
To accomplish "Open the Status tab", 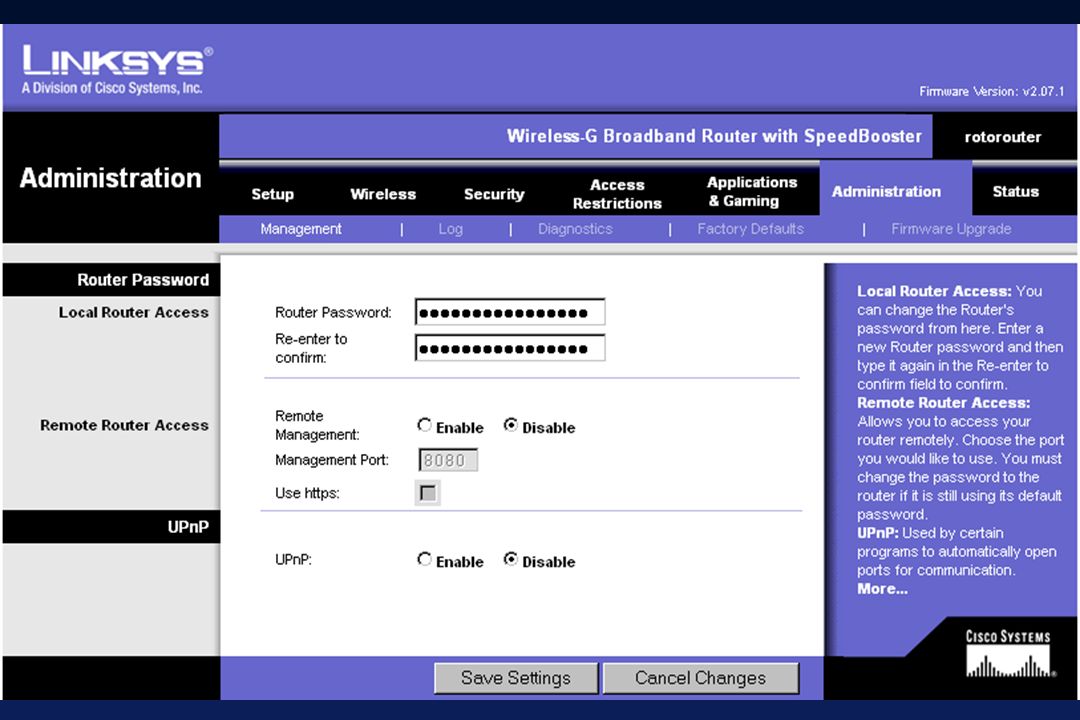I will 1015,192.
